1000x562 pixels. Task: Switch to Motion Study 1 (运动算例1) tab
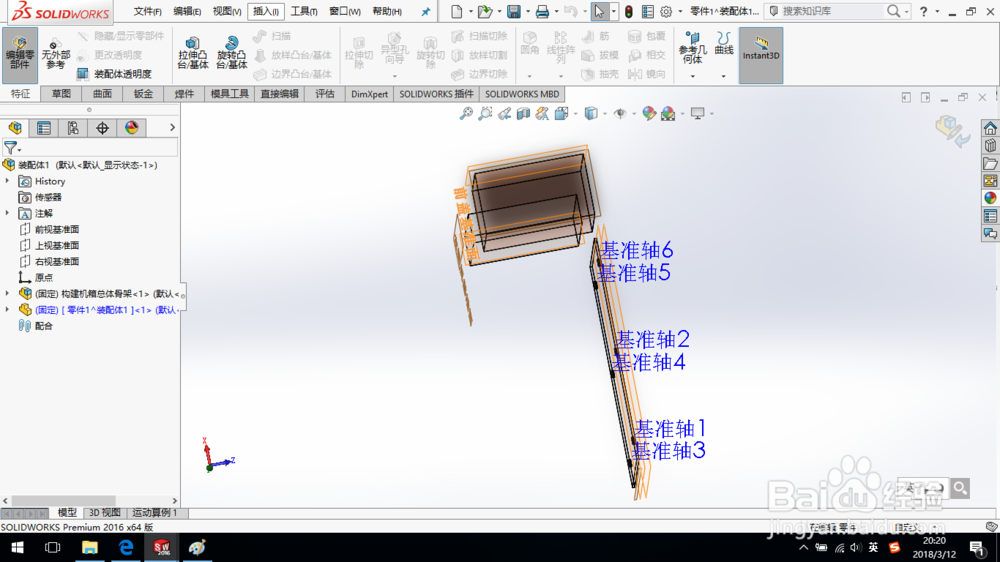pos(155,512)
